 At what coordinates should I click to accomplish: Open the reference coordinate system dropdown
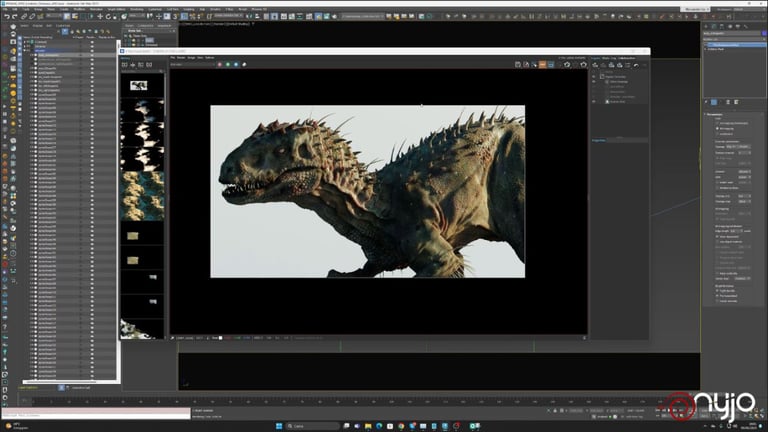[136, 17]
